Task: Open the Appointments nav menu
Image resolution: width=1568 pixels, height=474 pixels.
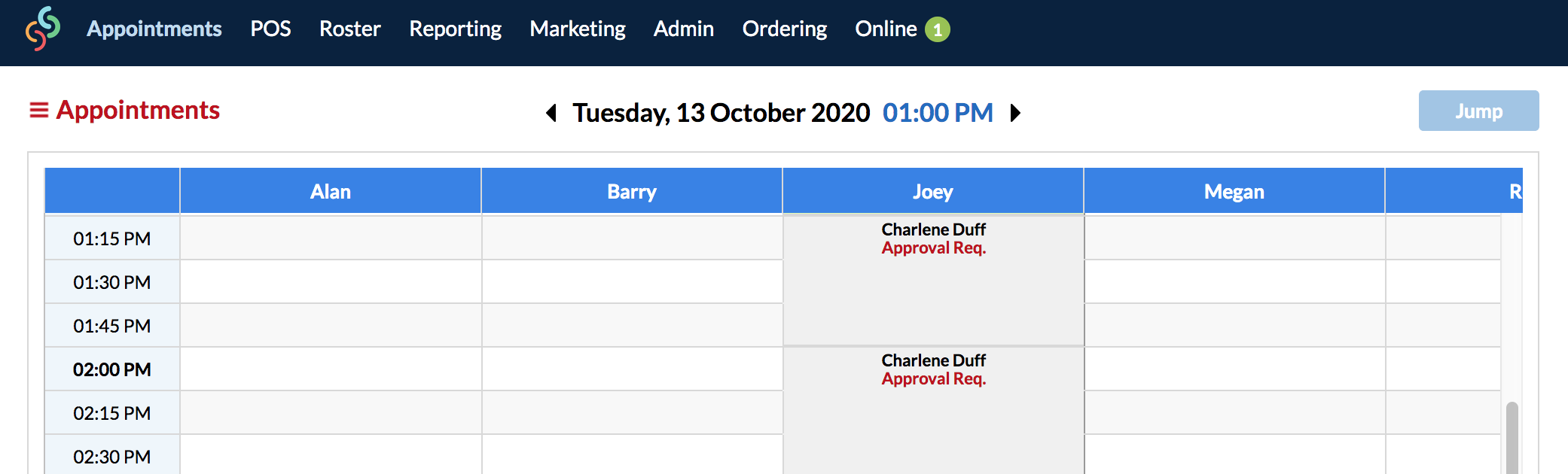Action: pos(154,29)
